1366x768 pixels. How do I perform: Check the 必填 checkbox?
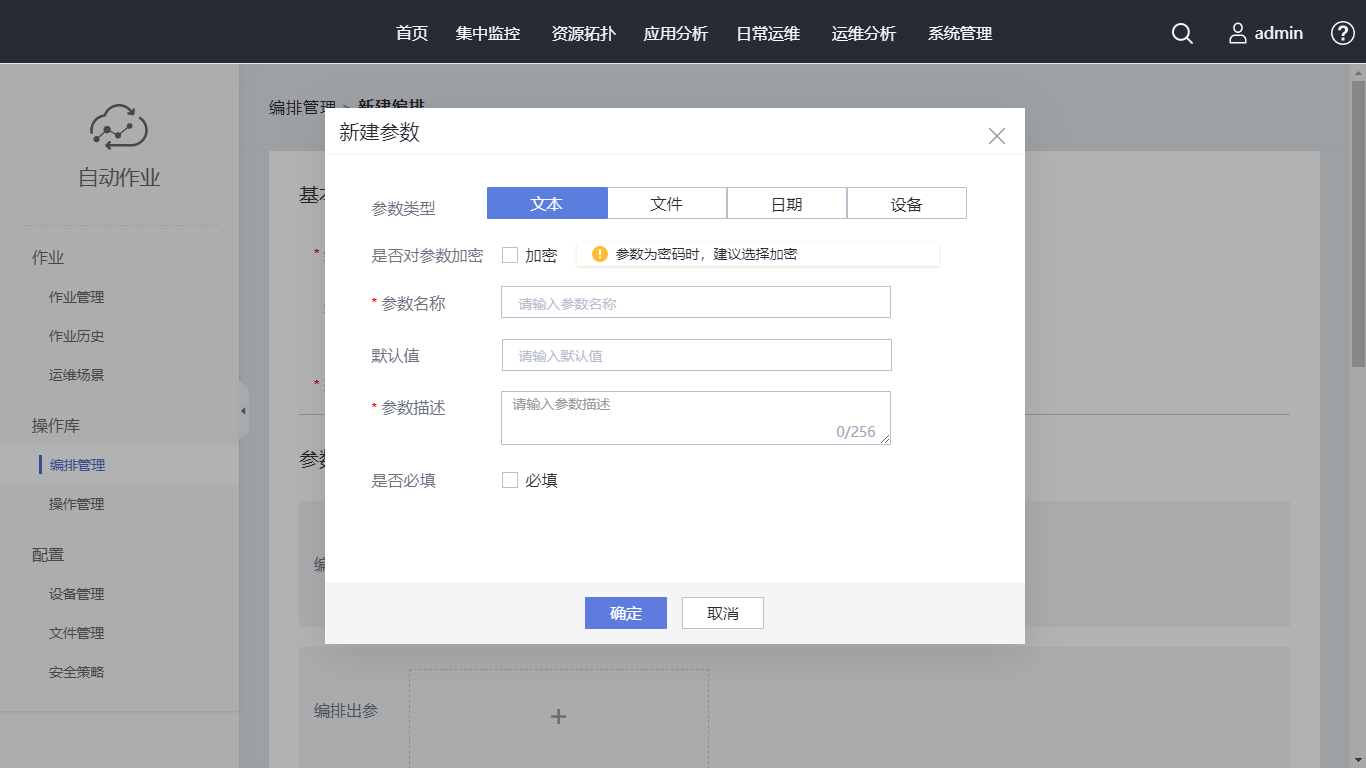click(510, 480)
